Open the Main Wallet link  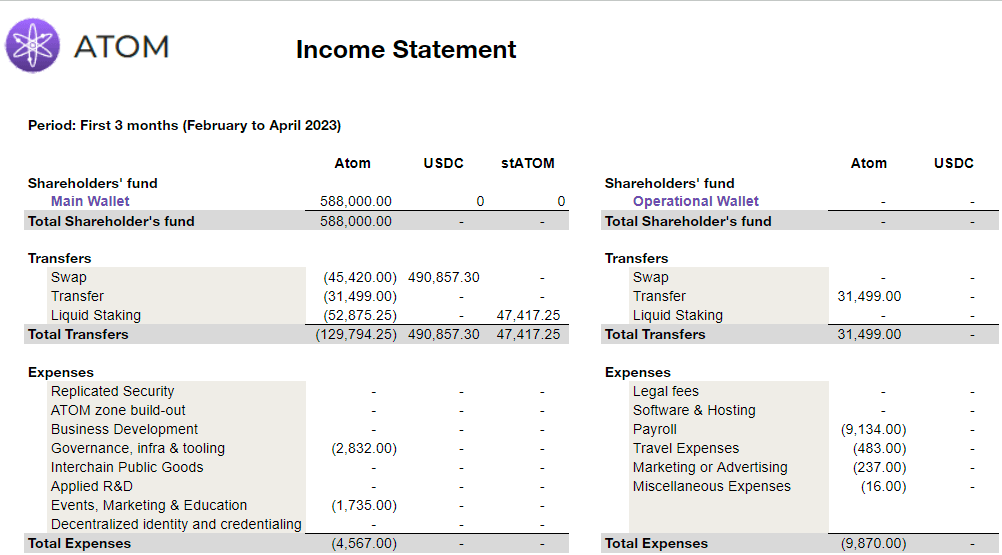90,201
